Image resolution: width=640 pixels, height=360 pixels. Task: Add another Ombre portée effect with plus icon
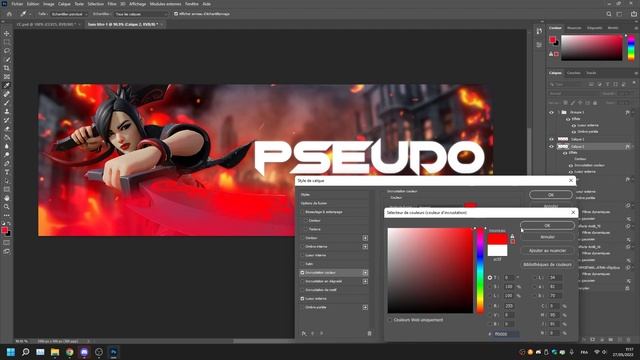[365, 307]
